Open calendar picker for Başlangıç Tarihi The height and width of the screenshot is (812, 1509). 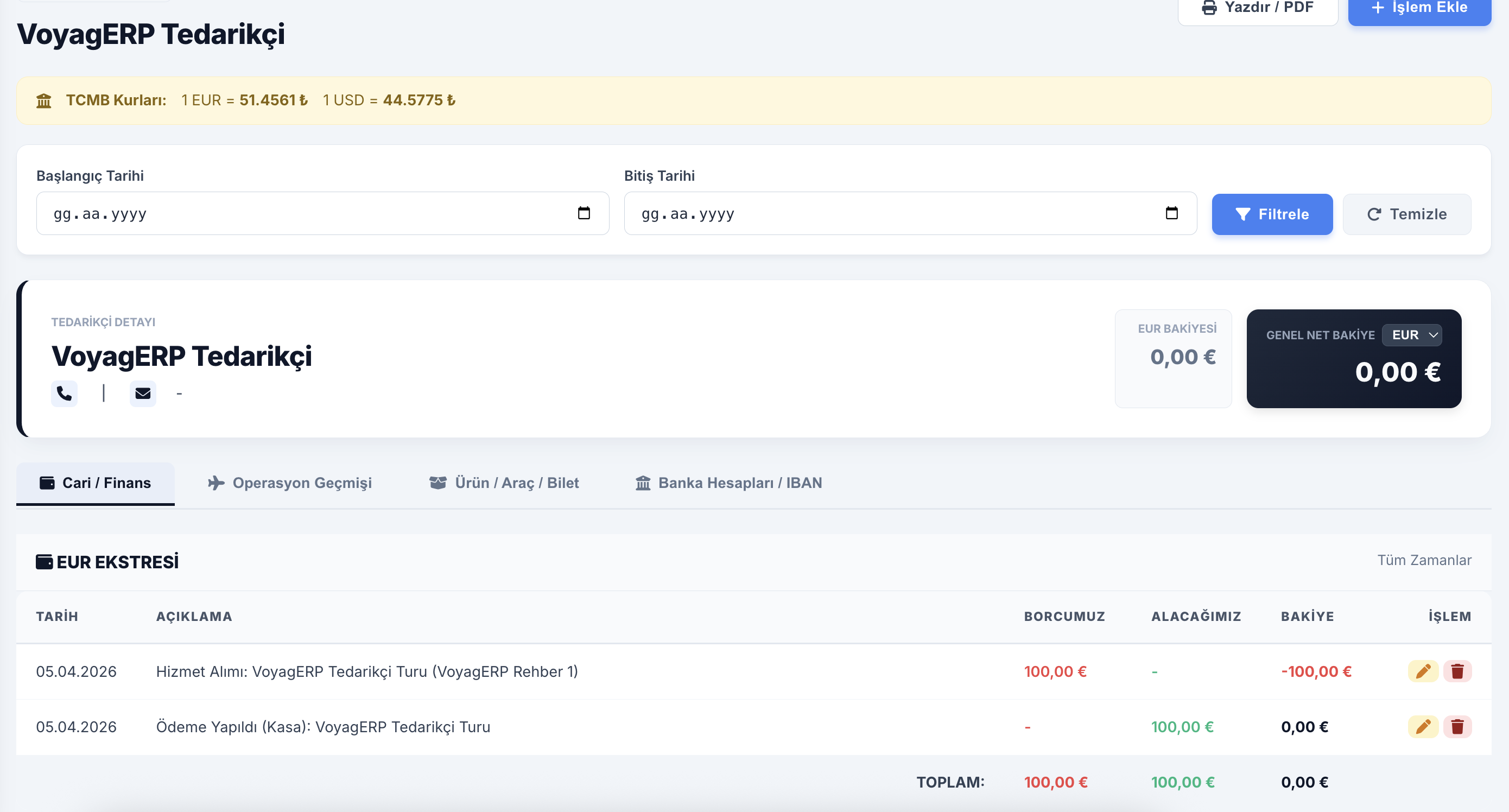pos(584,213)
